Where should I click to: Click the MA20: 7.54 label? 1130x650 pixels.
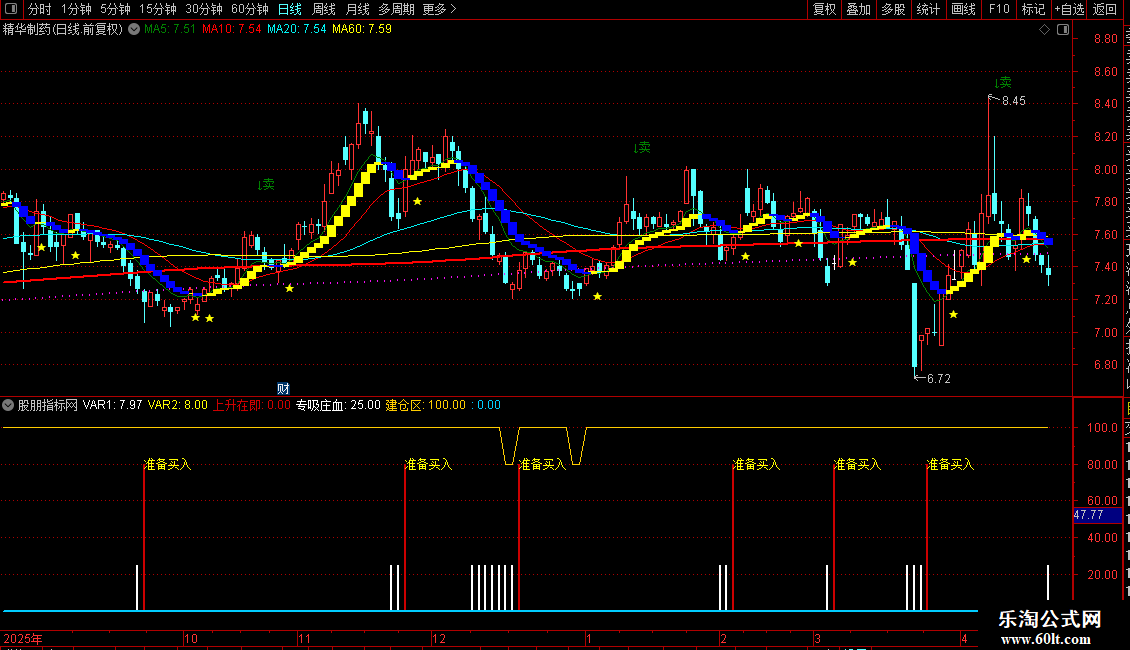coord(296,29)
